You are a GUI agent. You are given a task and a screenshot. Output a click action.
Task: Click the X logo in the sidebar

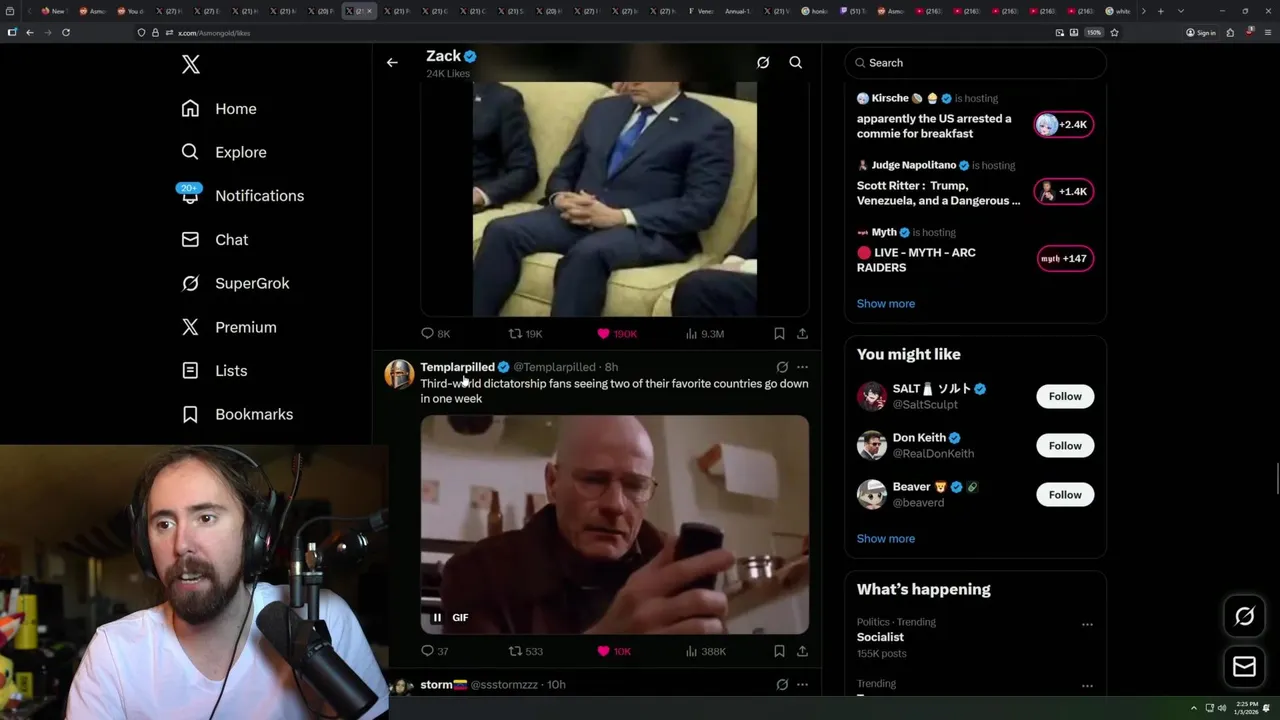tap(191, 65)
